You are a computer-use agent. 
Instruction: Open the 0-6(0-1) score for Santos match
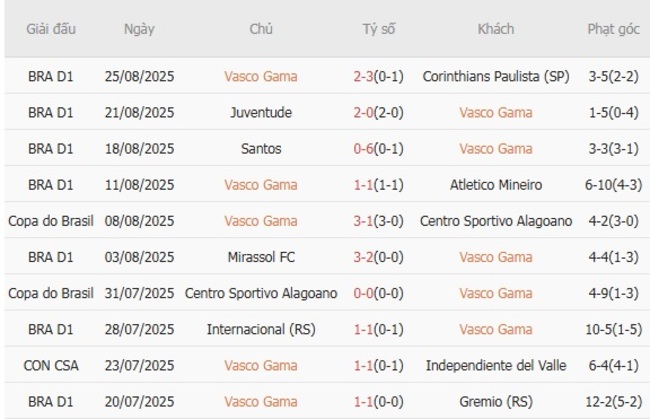click(379, 148)
